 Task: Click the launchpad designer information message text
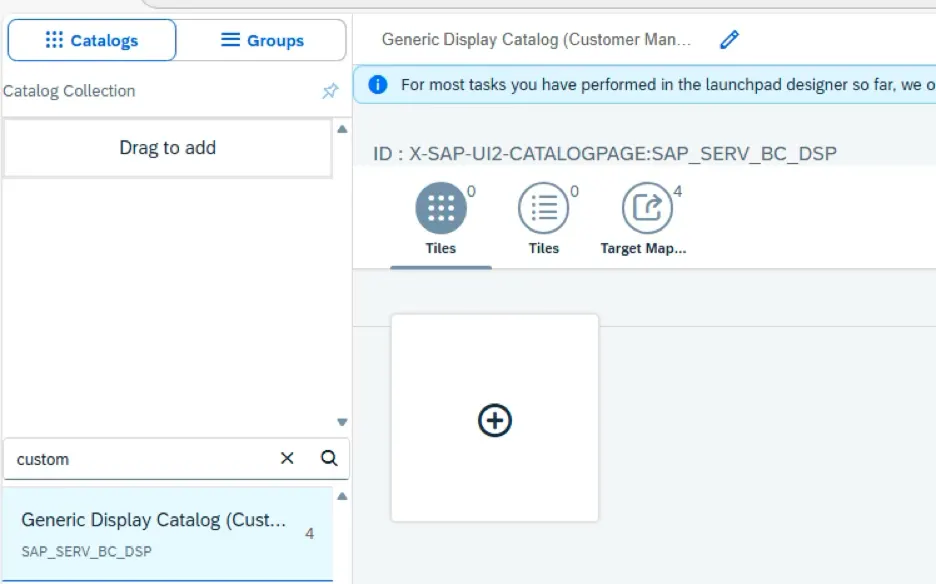coord(660,85)
